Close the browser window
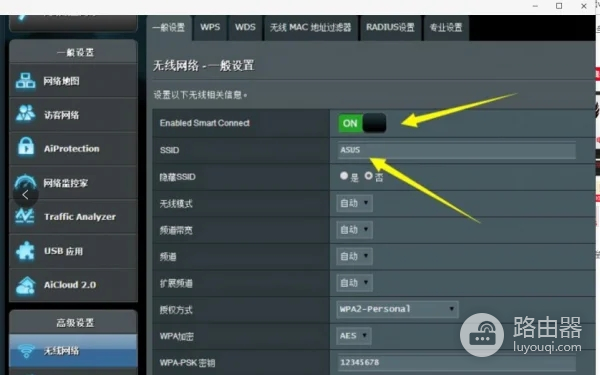 coord(584,6)
